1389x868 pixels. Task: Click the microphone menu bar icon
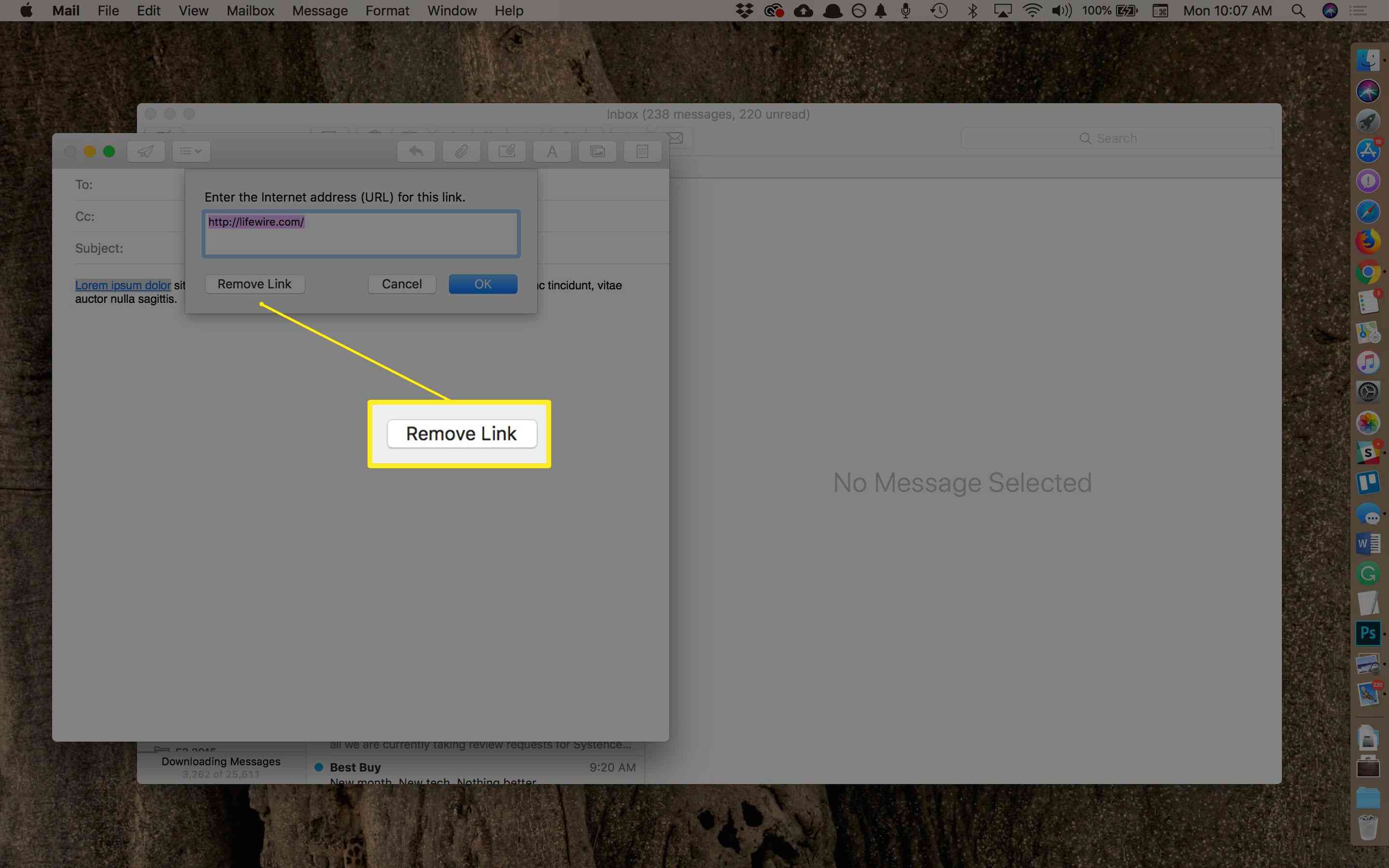click(x=906, y=10)
